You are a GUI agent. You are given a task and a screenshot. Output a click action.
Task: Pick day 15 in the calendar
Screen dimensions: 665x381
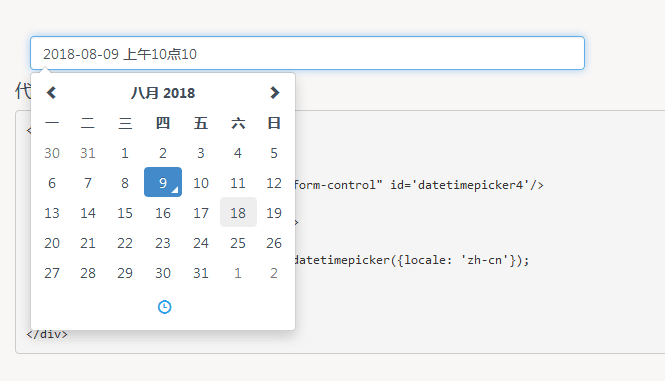[125, 213]
